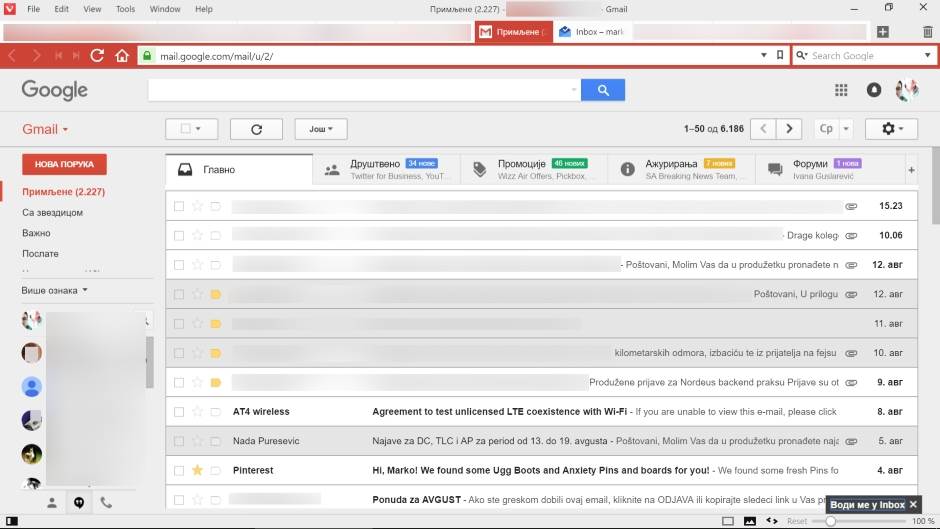Click НОВА ПОРУКА compose button
Viewport: 940px width, 529px height.
[64, 164]
